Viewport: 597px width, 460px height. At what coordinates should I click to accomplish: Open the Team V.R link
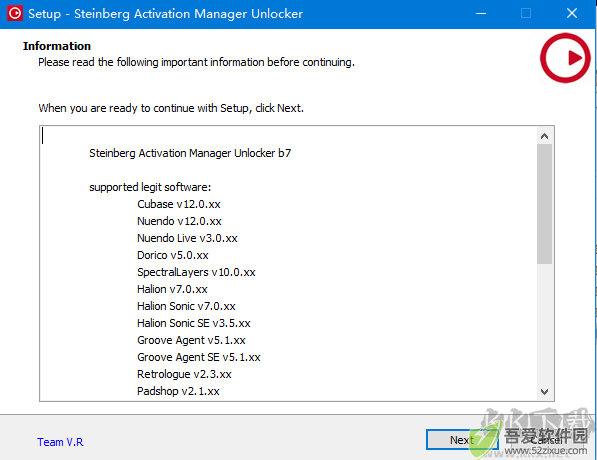tap(60, 442)
